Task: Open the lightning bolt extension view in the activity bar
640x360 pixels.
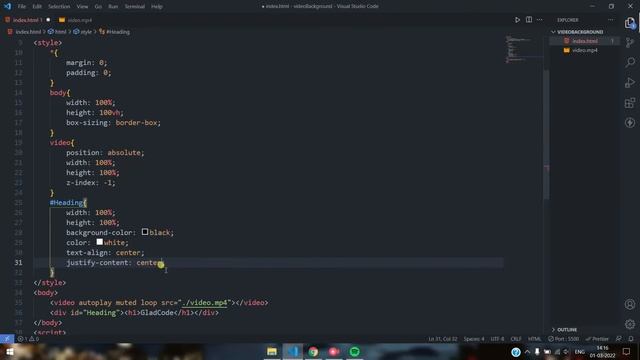Action: [630, 122]
